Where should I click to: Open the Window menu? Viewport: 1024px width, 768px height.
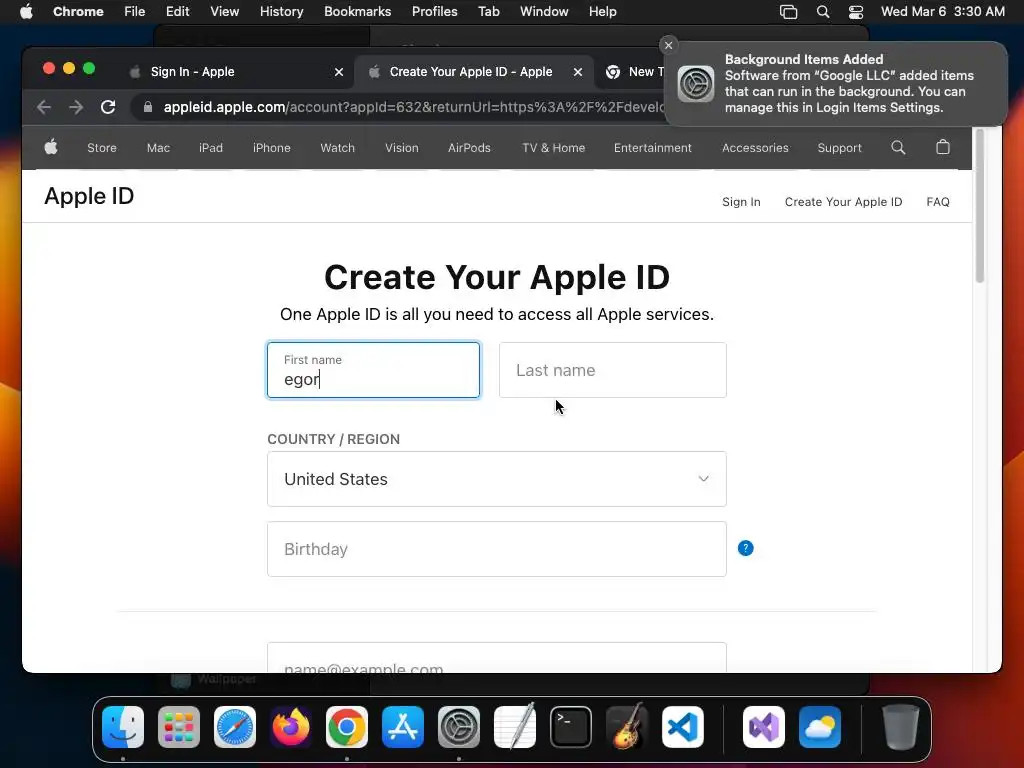[x=544, y=12]
